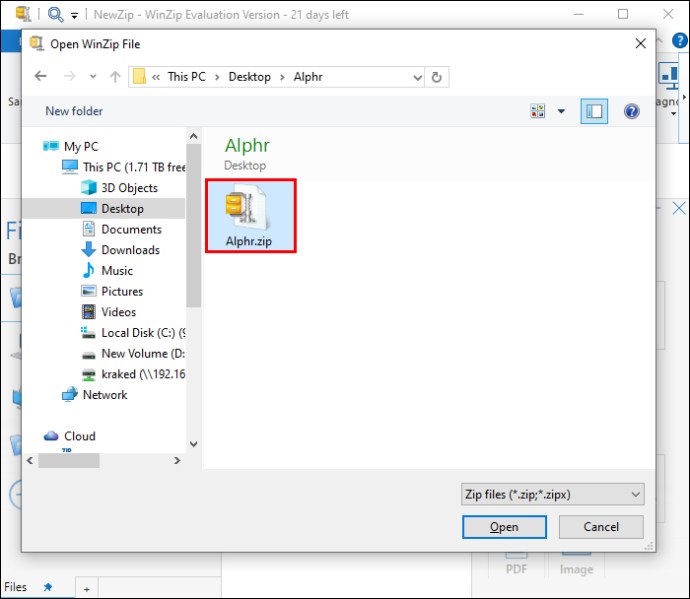Click WinZip help icon in main window

[680, 40]
